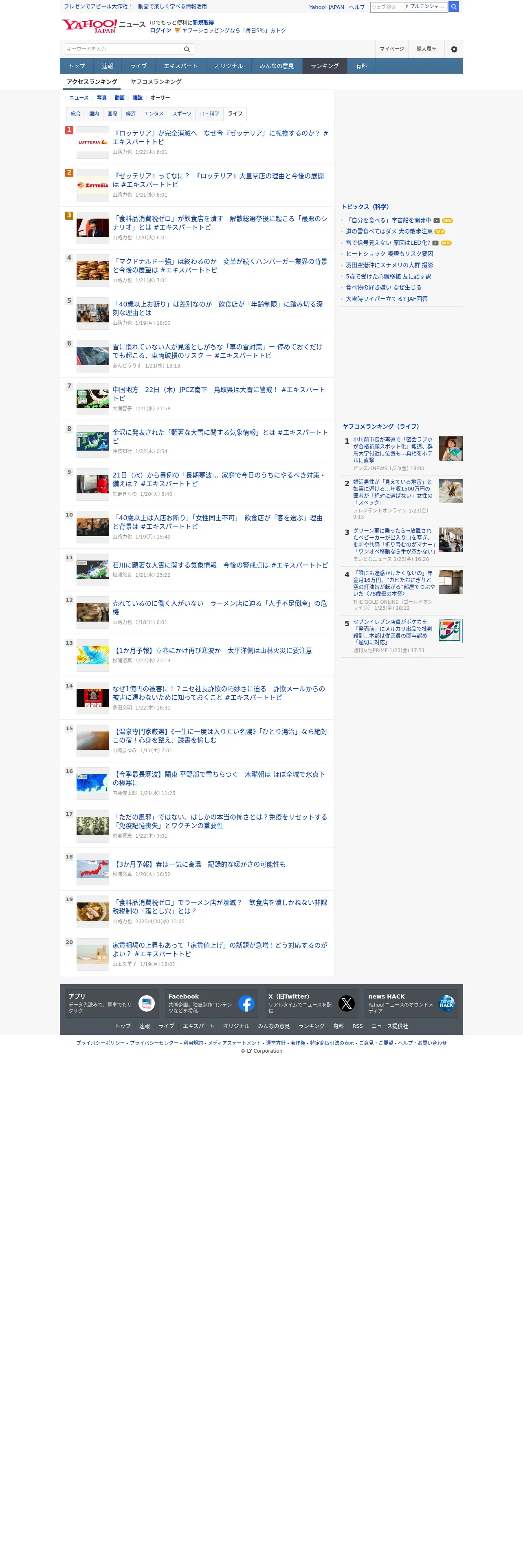The height and width of the screenshot is (1568, 523).
Task: Select the オリジナル navigation tab
Action: tap(229, 66)
